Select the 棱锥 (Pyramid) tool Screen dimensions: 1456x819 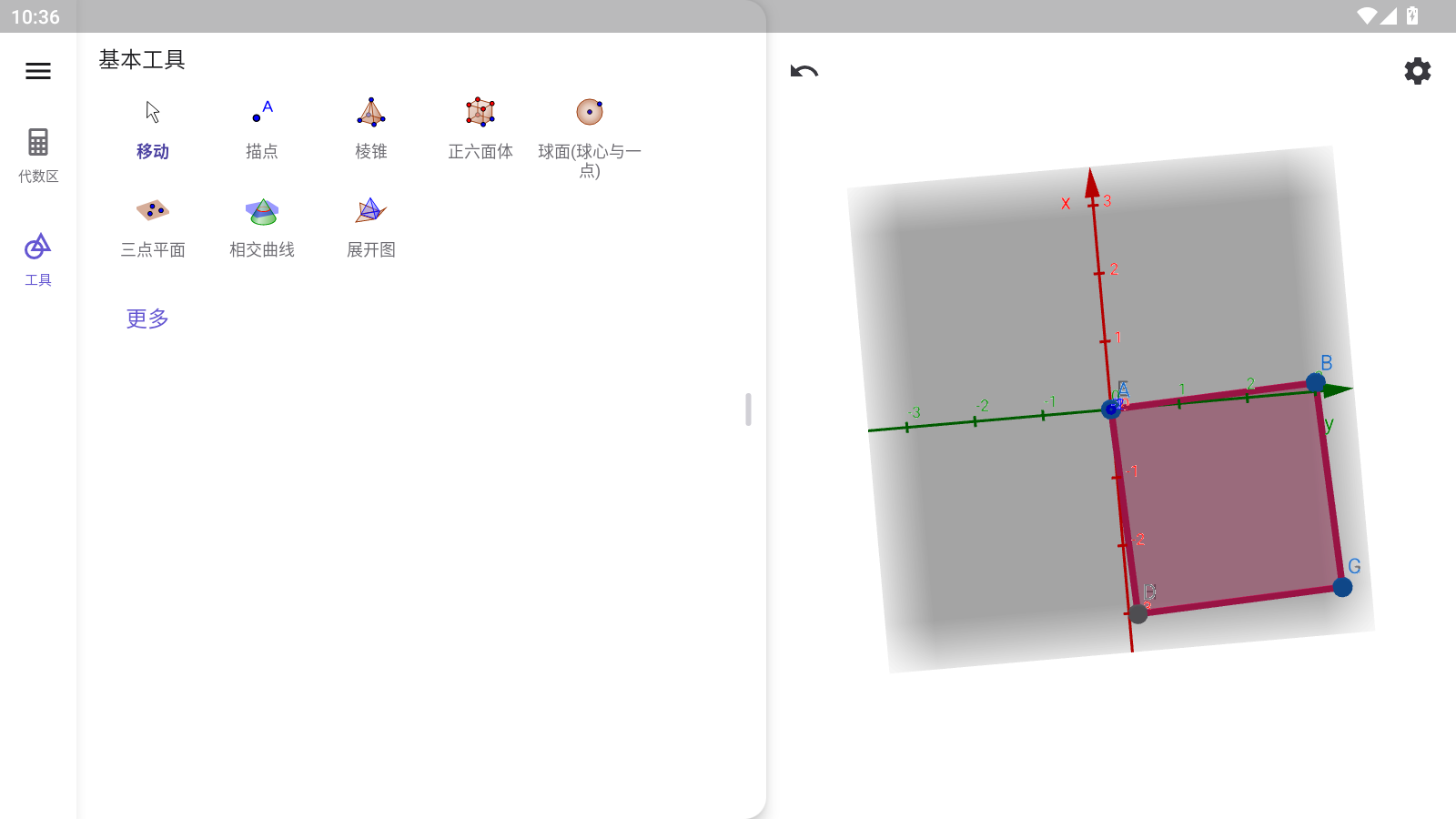371,129
